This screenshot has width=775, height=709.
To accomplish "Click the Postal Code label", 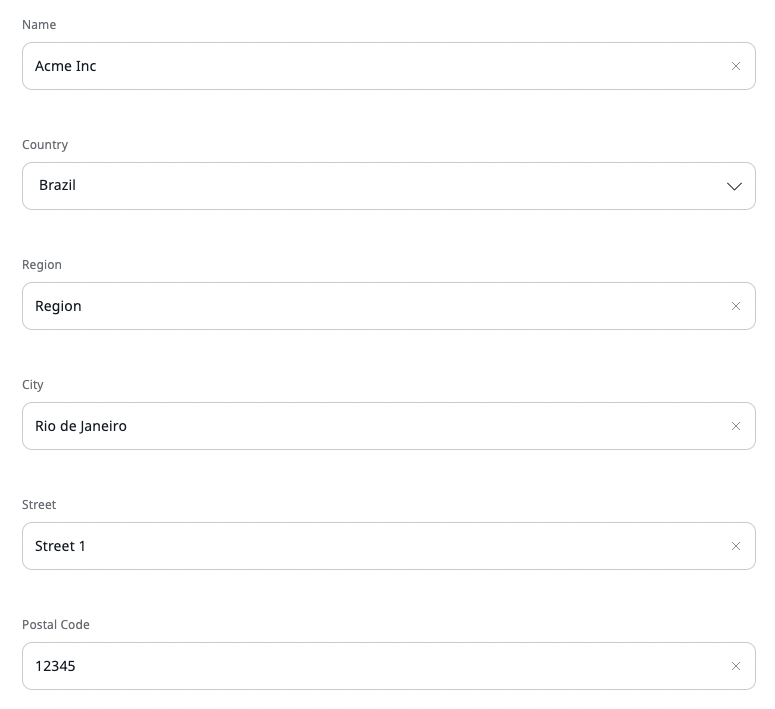I will click(x=56, y=624).
